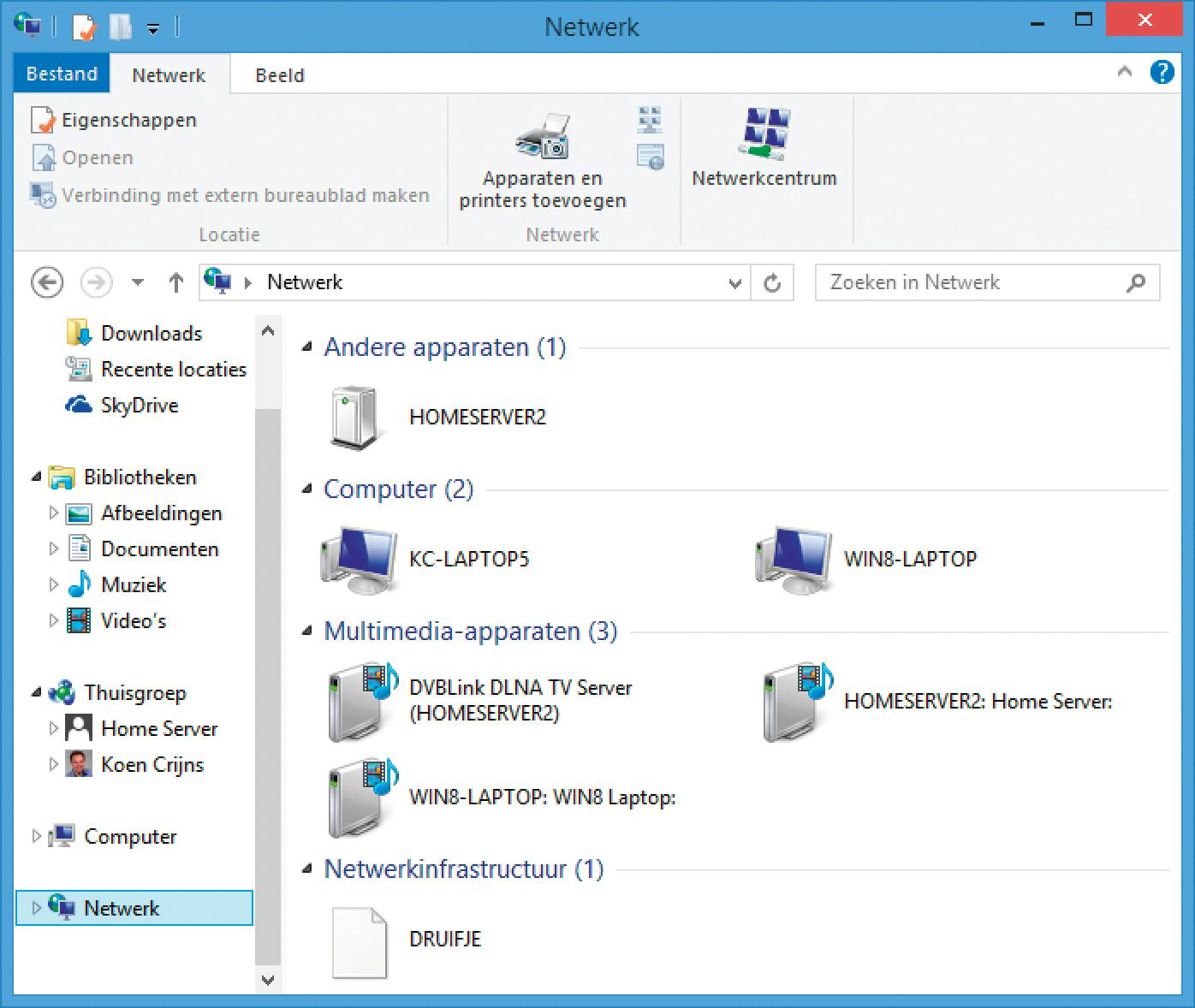Open the help question mark icon
The height and width of the screenshot is (1008, 1195).
pyautogui.click(x=1162, y=73)
